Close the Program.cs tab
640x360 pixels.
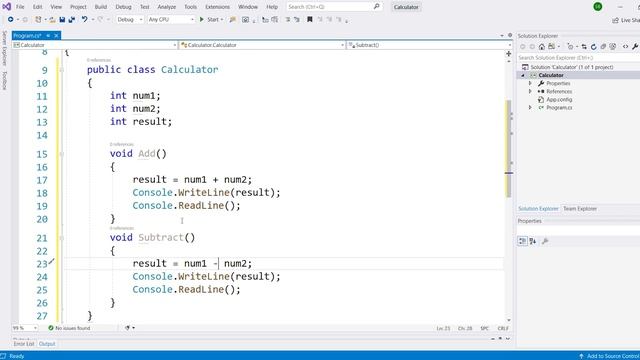(56, 36)
